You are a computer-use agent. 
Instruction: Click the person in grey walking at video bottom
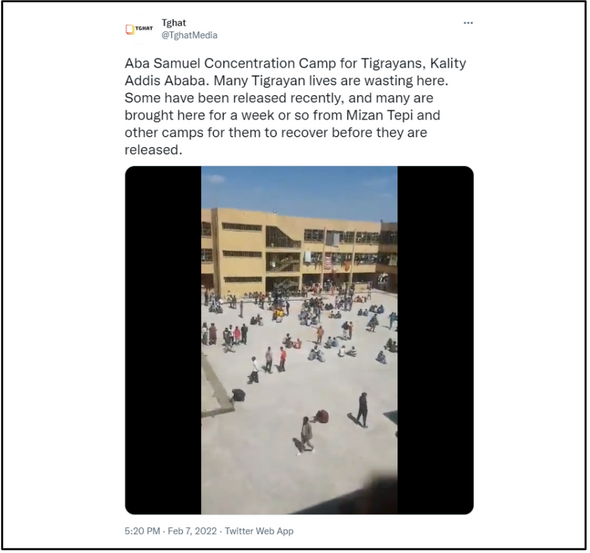pos(307,434)
